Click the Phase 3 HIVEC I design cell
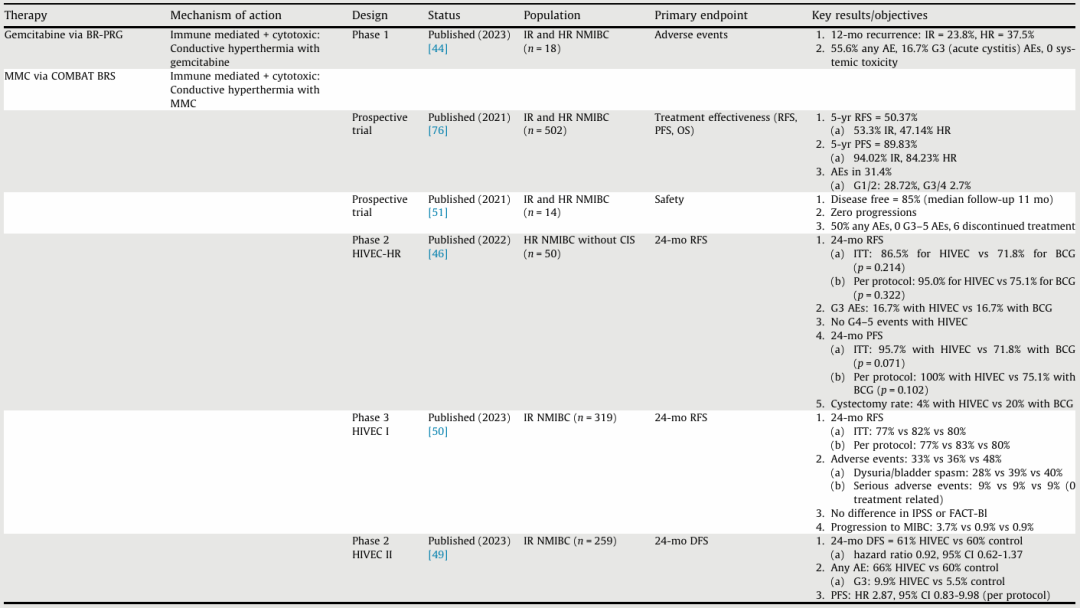This screenshot has height=608, width=1080. tap(371, 424)
